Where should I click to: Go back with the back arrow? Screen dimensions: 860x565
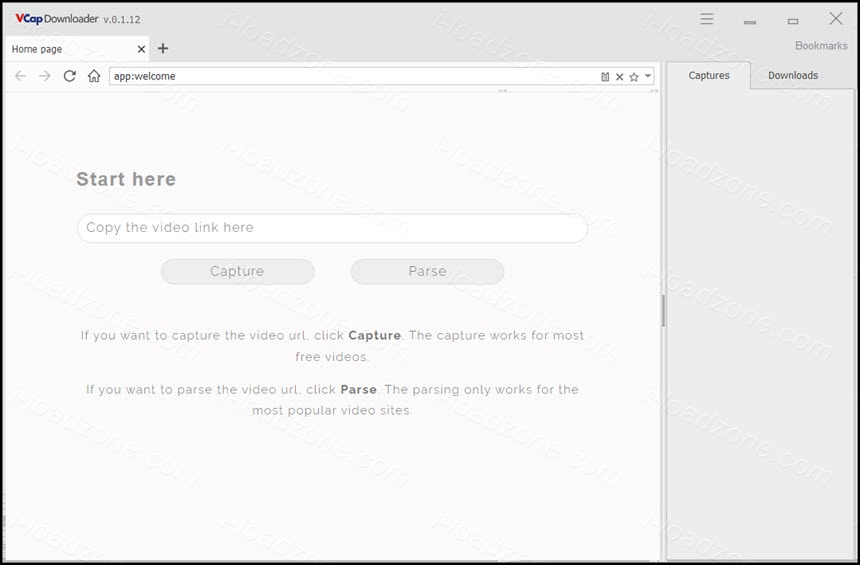(20, 76)
